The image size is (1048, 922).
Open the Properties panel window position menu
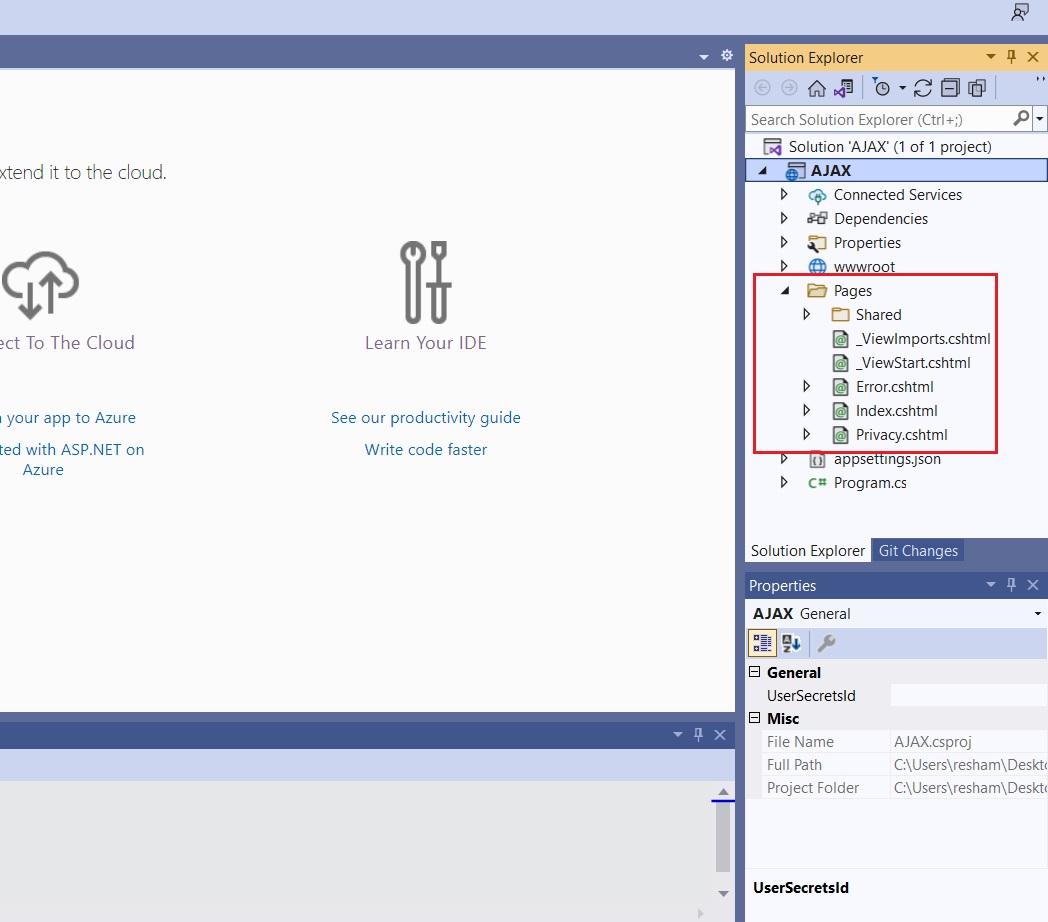(x=991, y=585)
